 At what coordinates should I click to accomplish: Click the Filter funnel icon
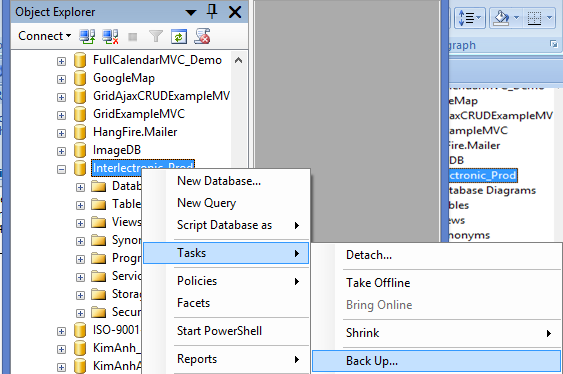[156, 36]
